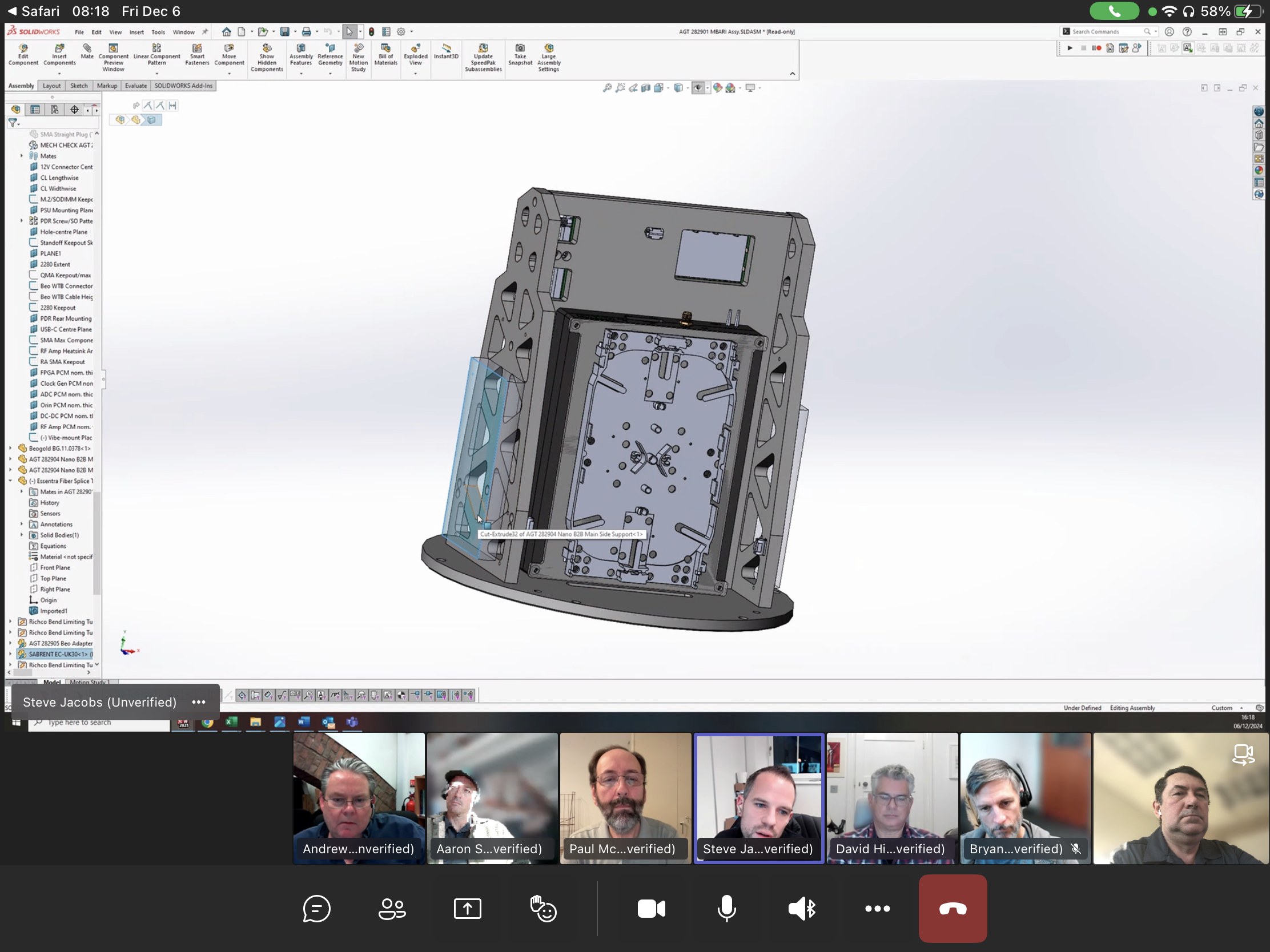Switch to the Evaluate tab

pos(136,86)
